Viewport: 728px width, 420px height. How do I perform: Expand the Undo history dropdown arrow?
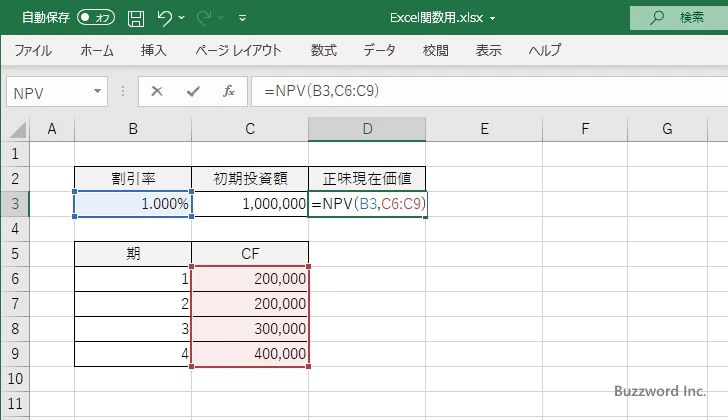pyautogui.click(x=182, y=18)
